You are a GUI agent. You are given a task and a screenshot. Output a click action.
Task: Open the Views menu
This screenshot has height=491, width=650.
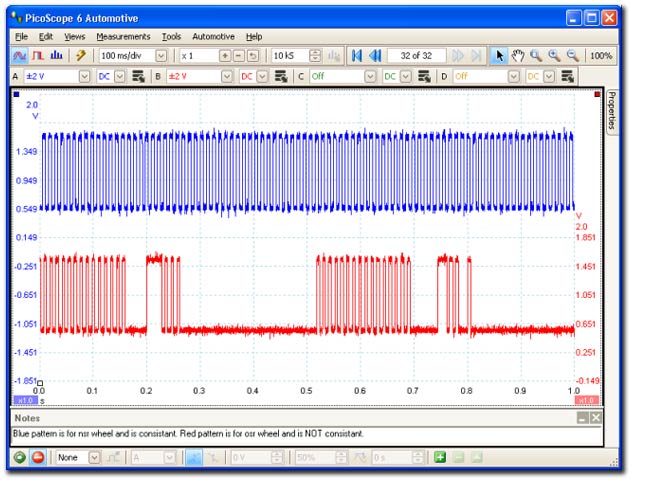click(75, 36)
